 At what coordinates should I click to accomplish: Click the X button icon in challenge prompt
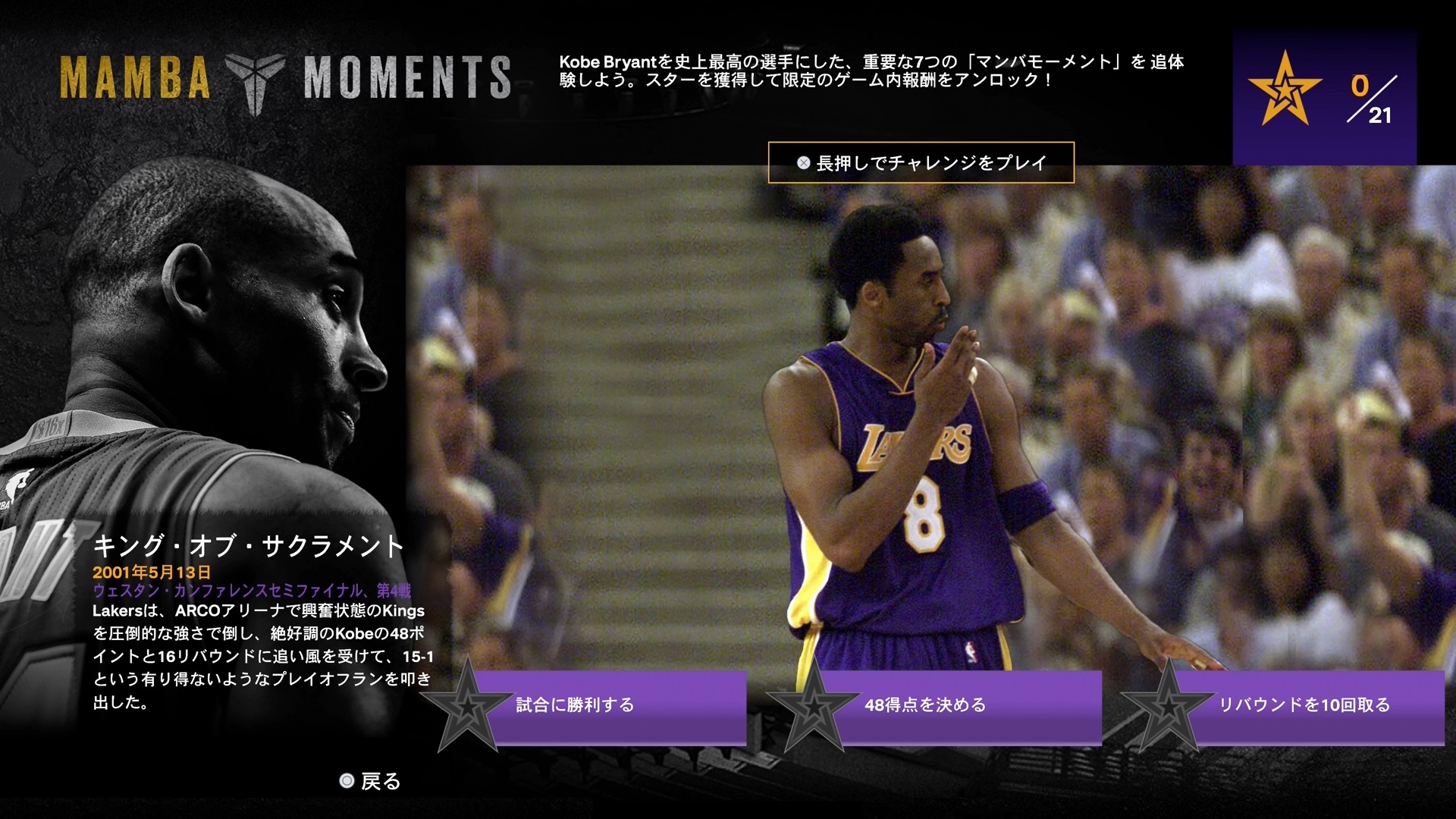[x=803, y=163]
